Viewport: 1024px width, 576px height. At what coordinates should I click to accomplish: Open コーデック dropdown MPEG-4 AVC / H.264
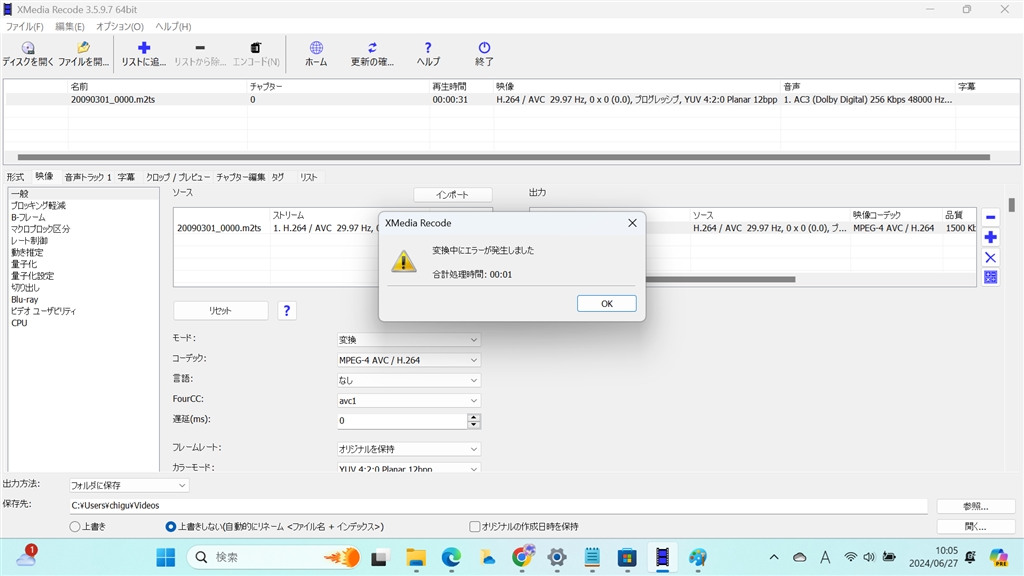409,360
